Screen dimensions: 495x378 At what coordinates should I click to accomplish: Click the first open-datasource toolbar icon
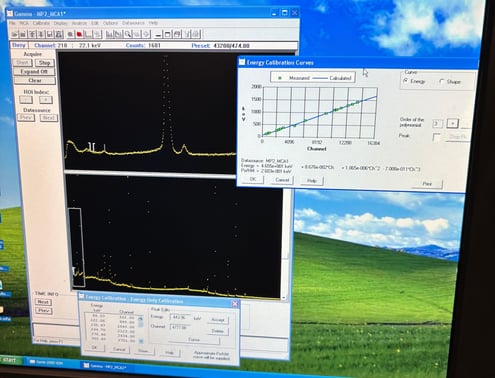coord(15,34)
